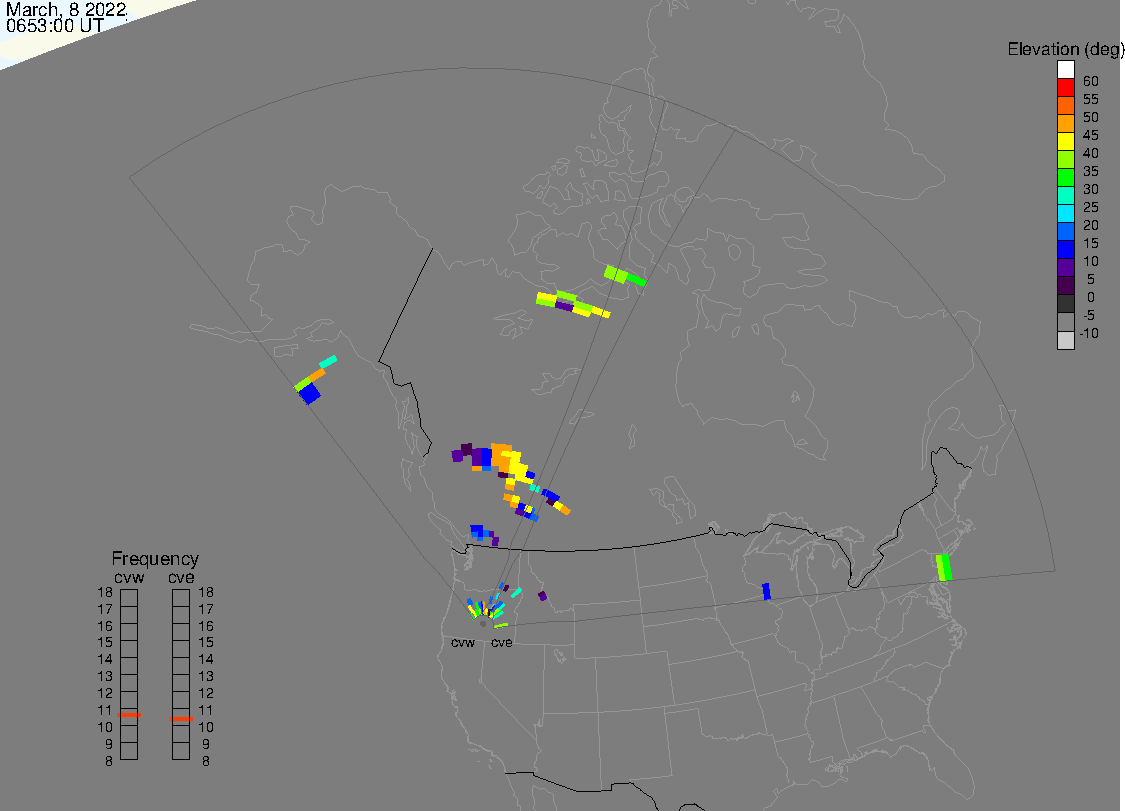Click the '-10' elevation legend value
1125x811 pixels.
click(1089, 333)
